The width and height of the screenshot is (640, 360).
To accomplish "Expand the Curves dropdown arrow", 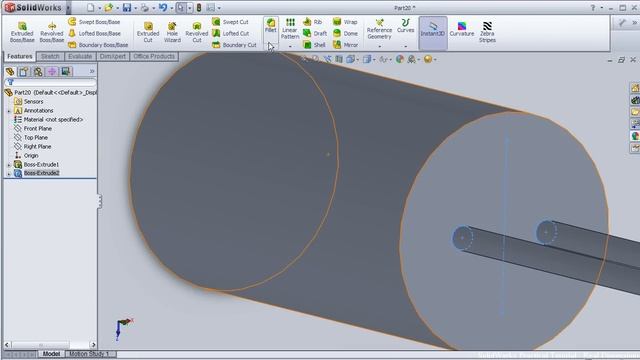I will pos(406,47).
